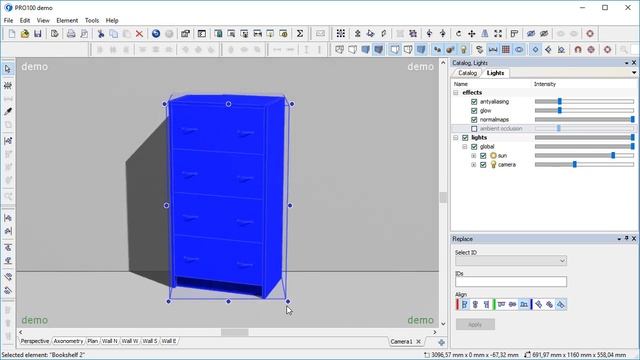Open the Catalog, Lights panel menu arrow
640x360 pixels.
[x=627, y=63]
